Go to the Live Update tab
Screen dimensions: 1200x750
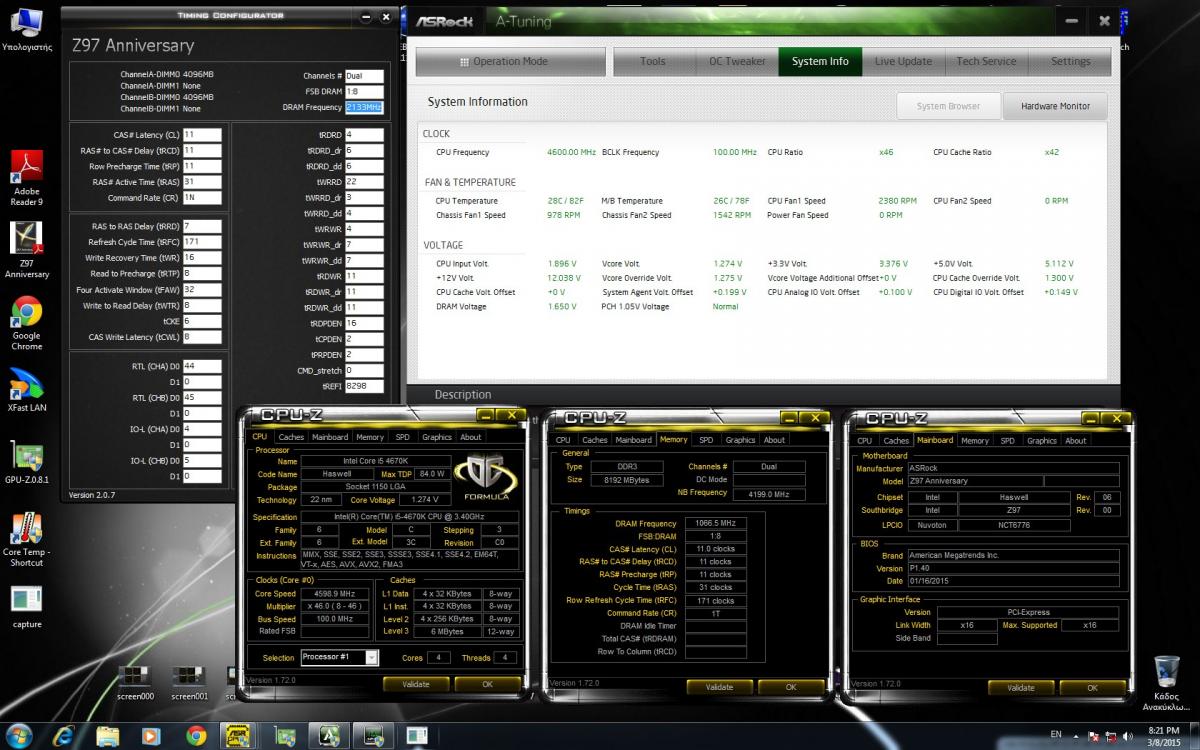903,61
